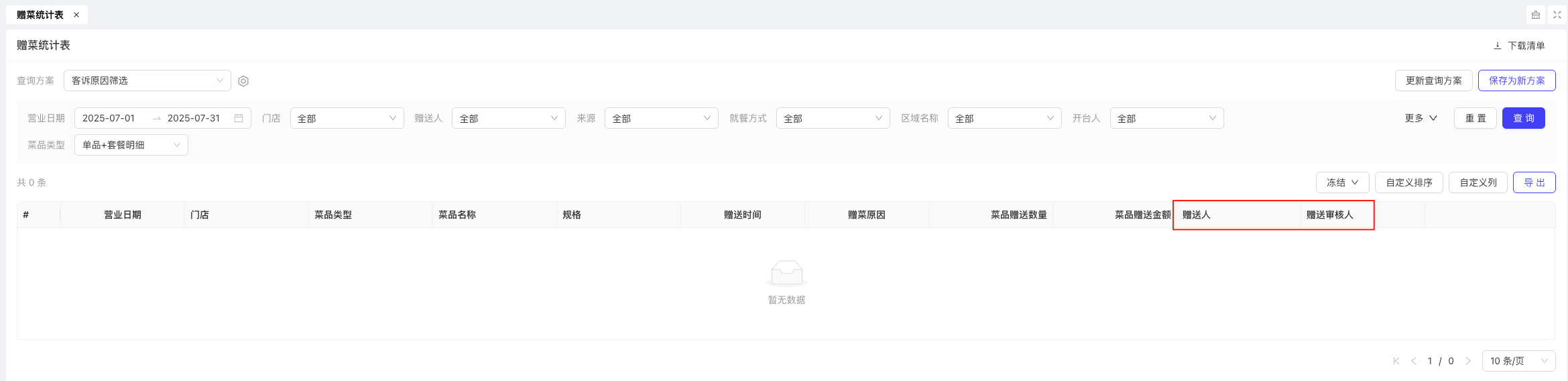1568x381 pixels.
Task: Open the 查询方案 dropdown
Action: (x=147, y=80)
